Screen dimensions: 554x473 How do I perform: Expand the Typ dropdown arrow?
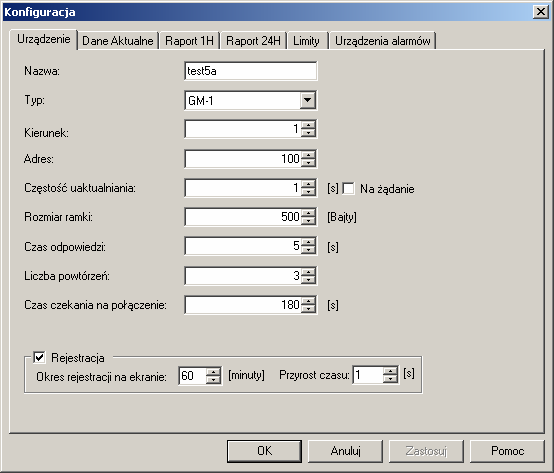click(x=308, y=100)
